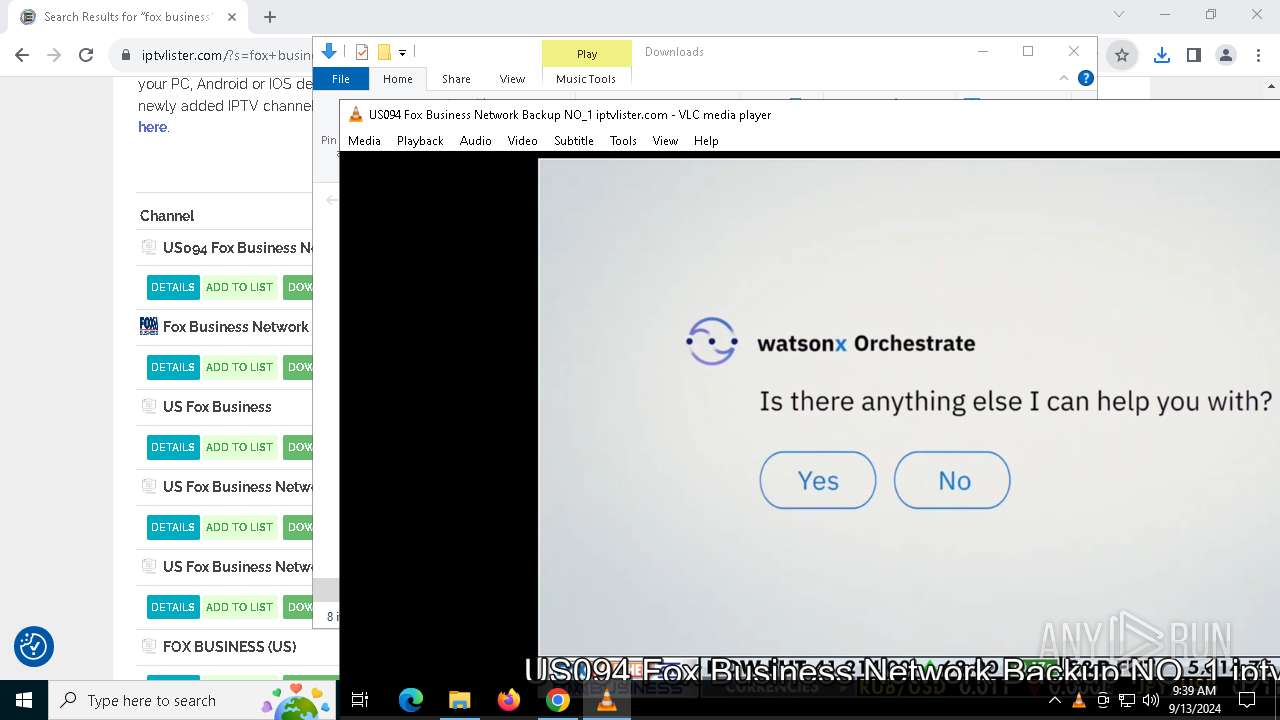Switch to VLC from taskbar
Screen dimensions: 1280x720
click(606, 700)
